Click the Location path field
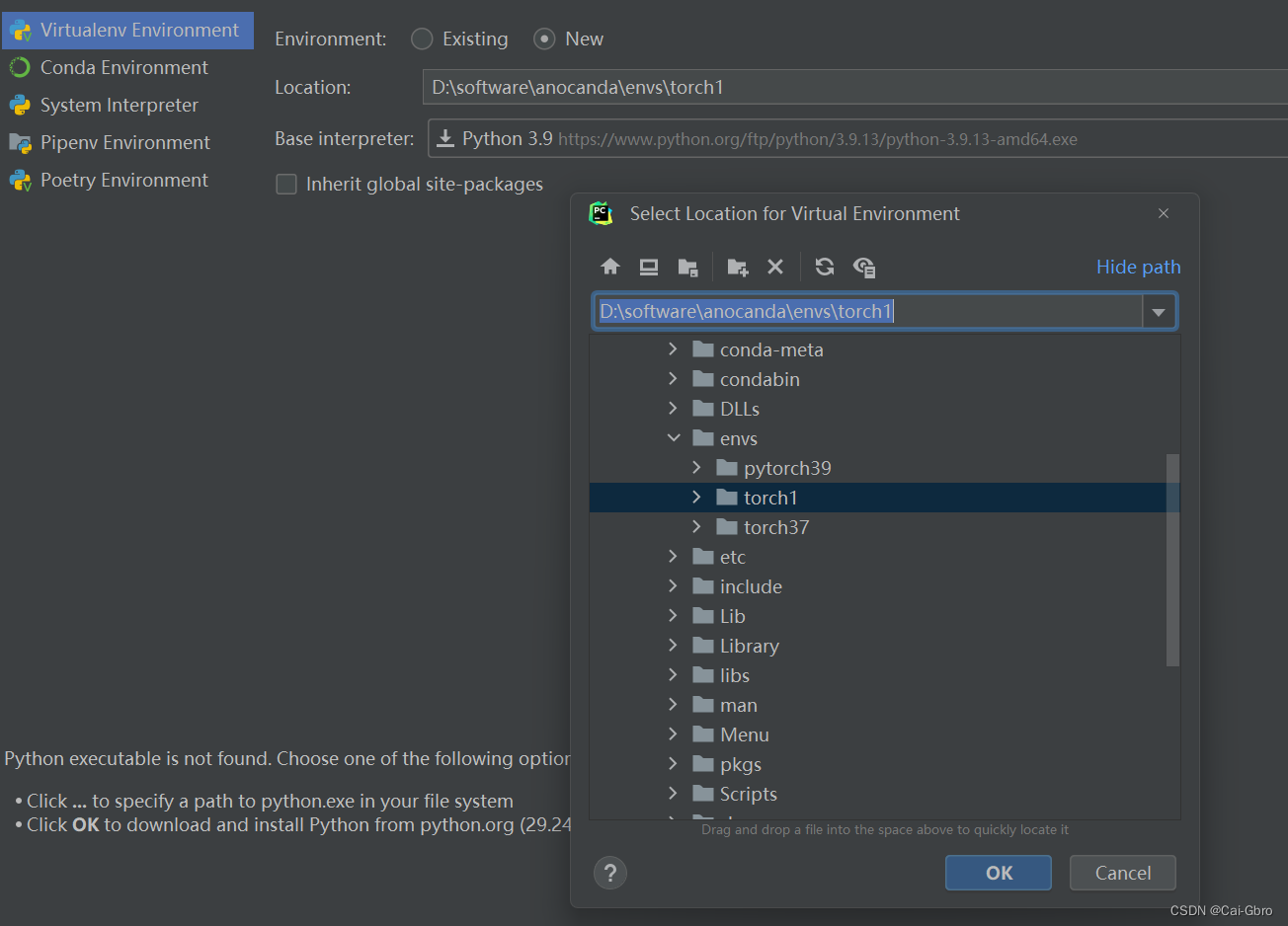 pos(854,87)
